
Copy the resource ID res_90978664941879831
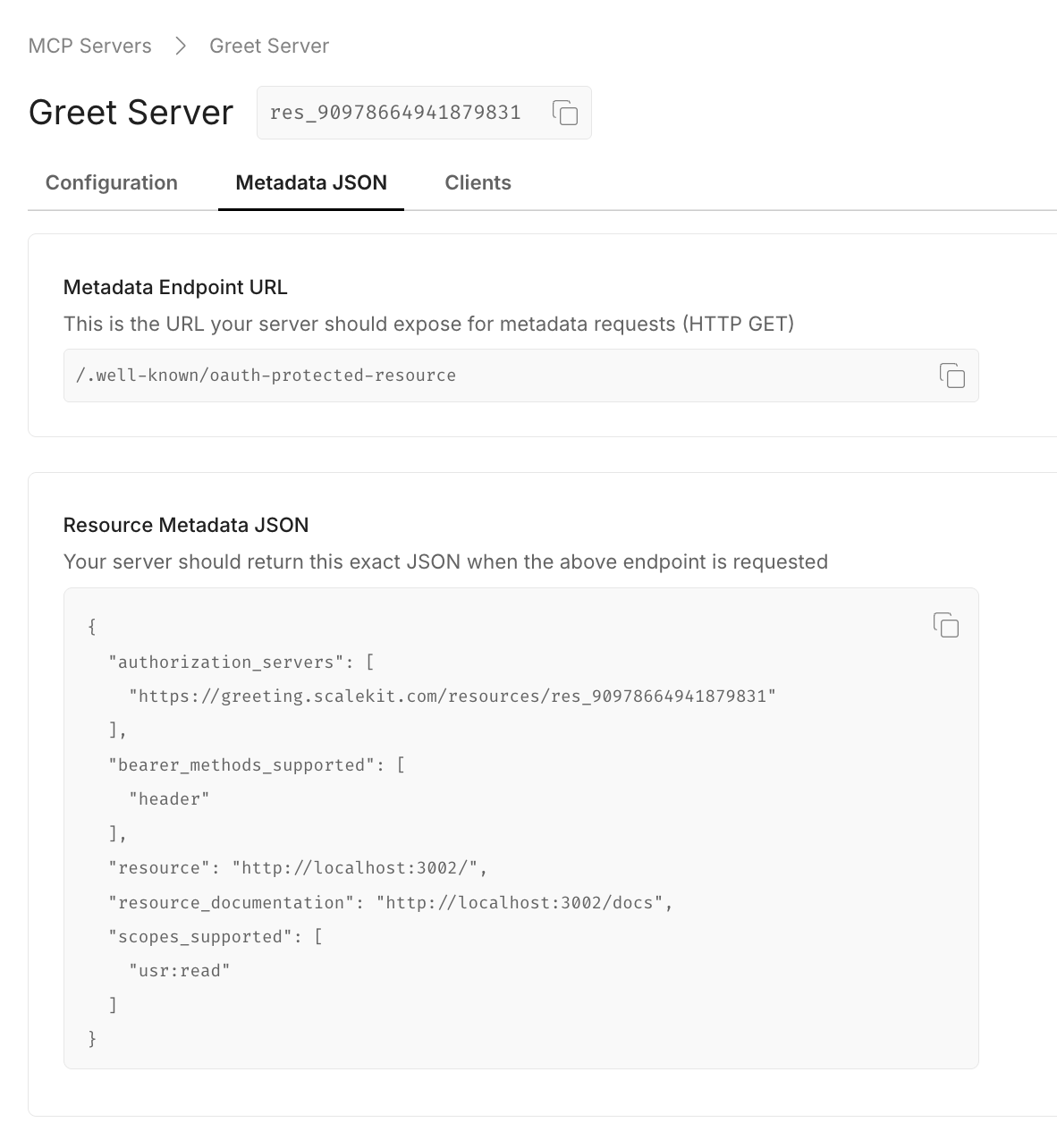point(566,113)
